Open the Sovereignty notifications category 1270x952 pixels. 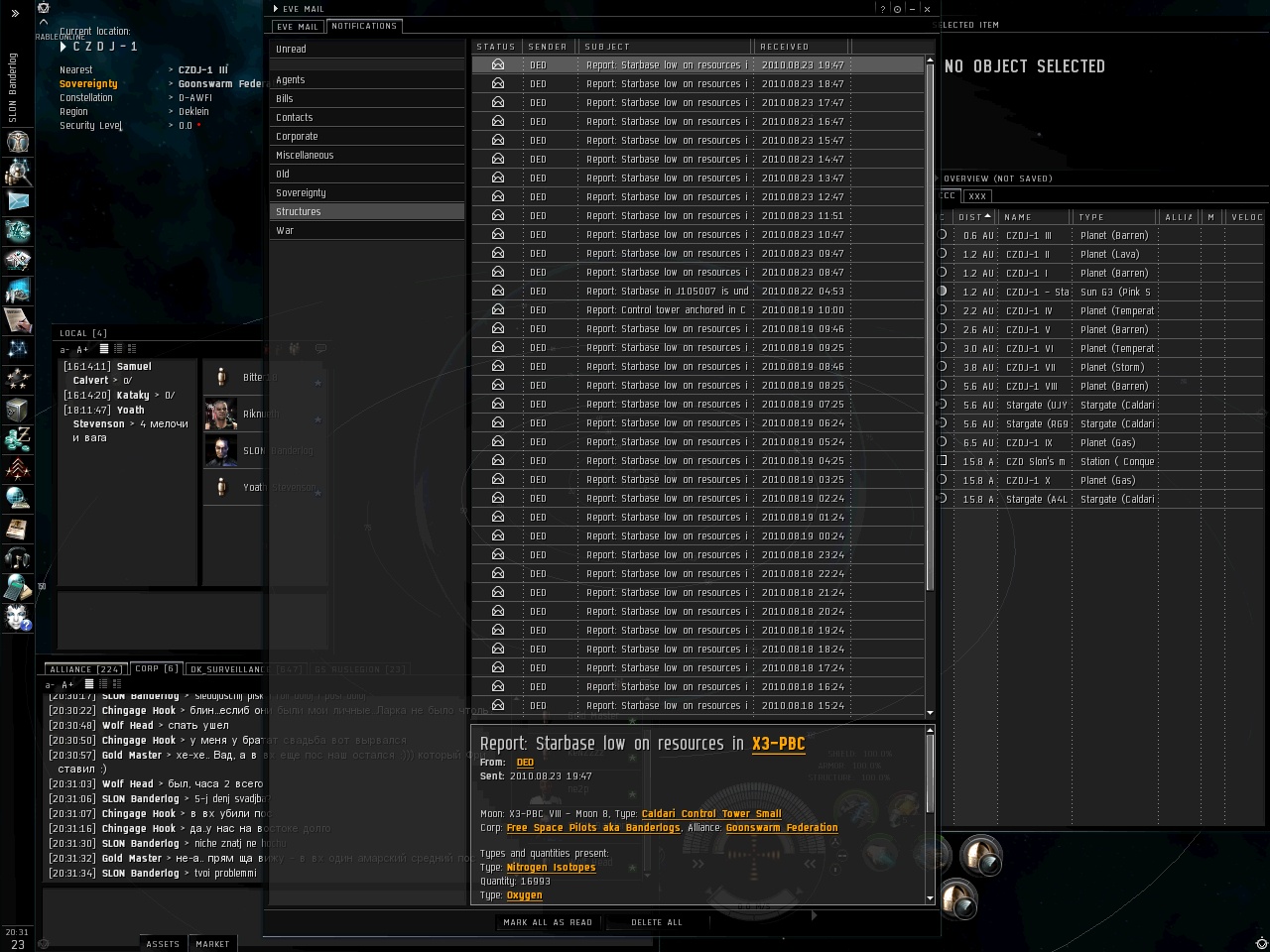click(x=367, y=192)
